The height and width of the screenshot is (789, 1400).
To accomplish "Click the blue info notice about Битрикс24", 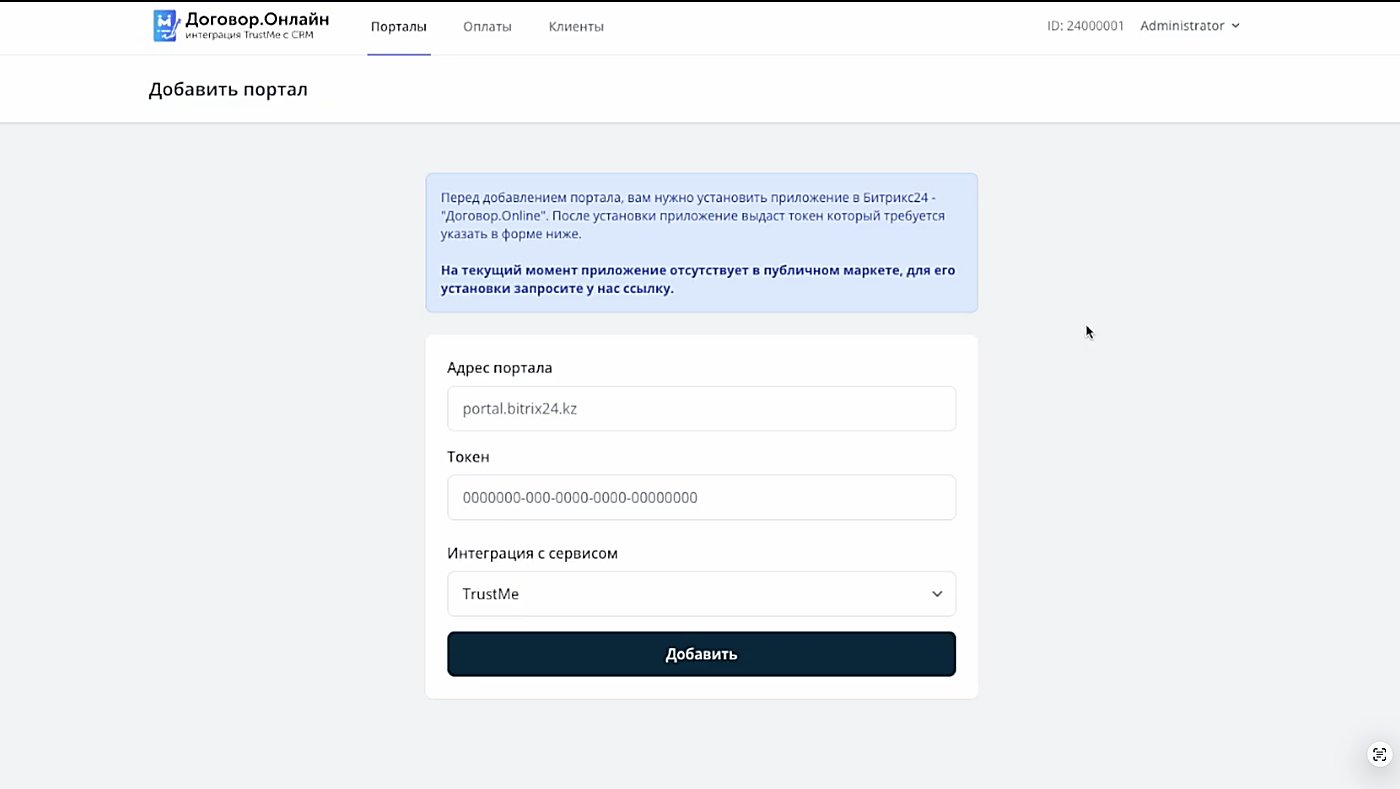I will [x=701, y=243].
